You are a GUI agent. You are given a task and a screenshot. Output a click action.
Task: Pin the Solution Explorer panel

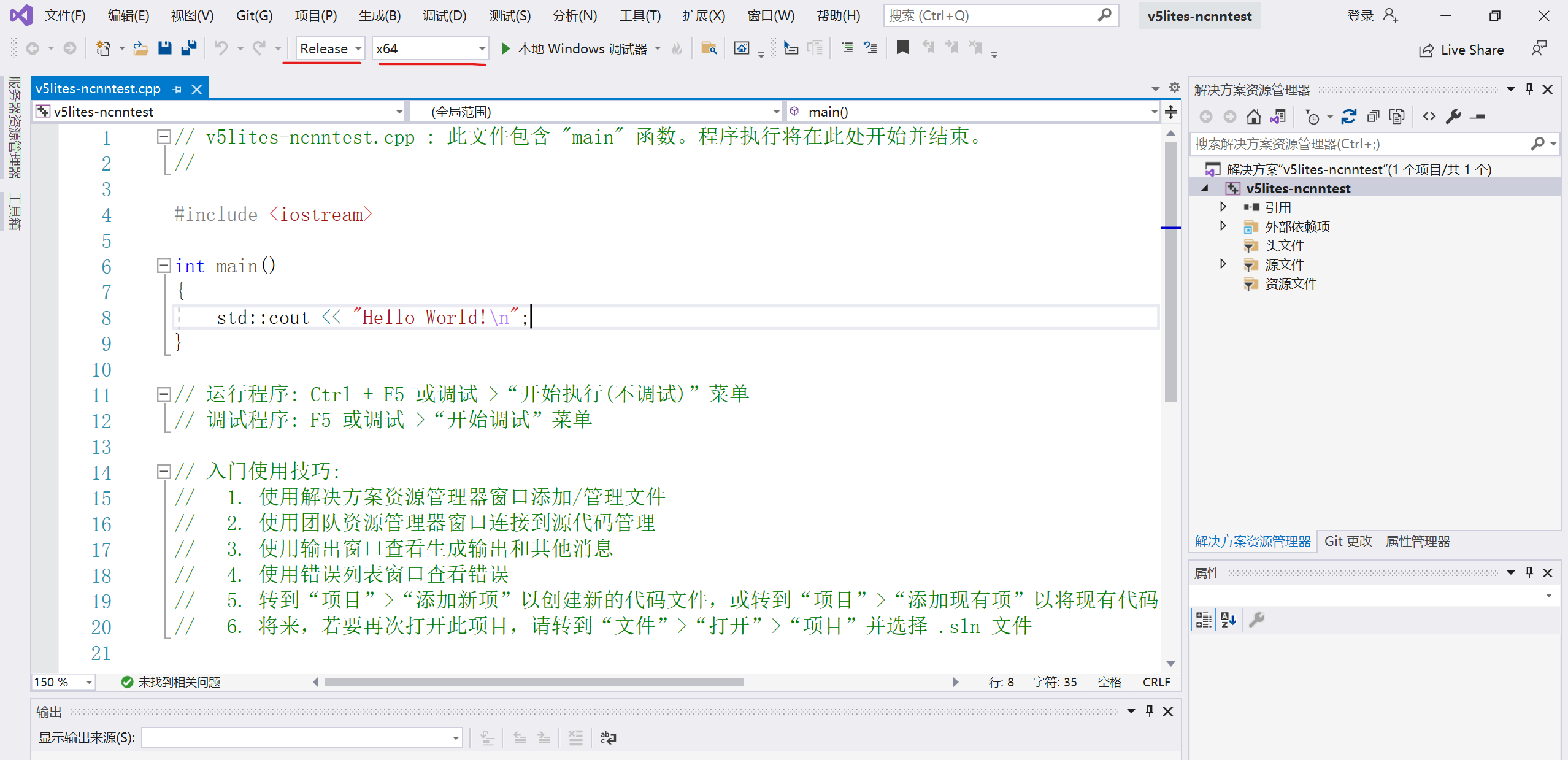[1529, 90]
